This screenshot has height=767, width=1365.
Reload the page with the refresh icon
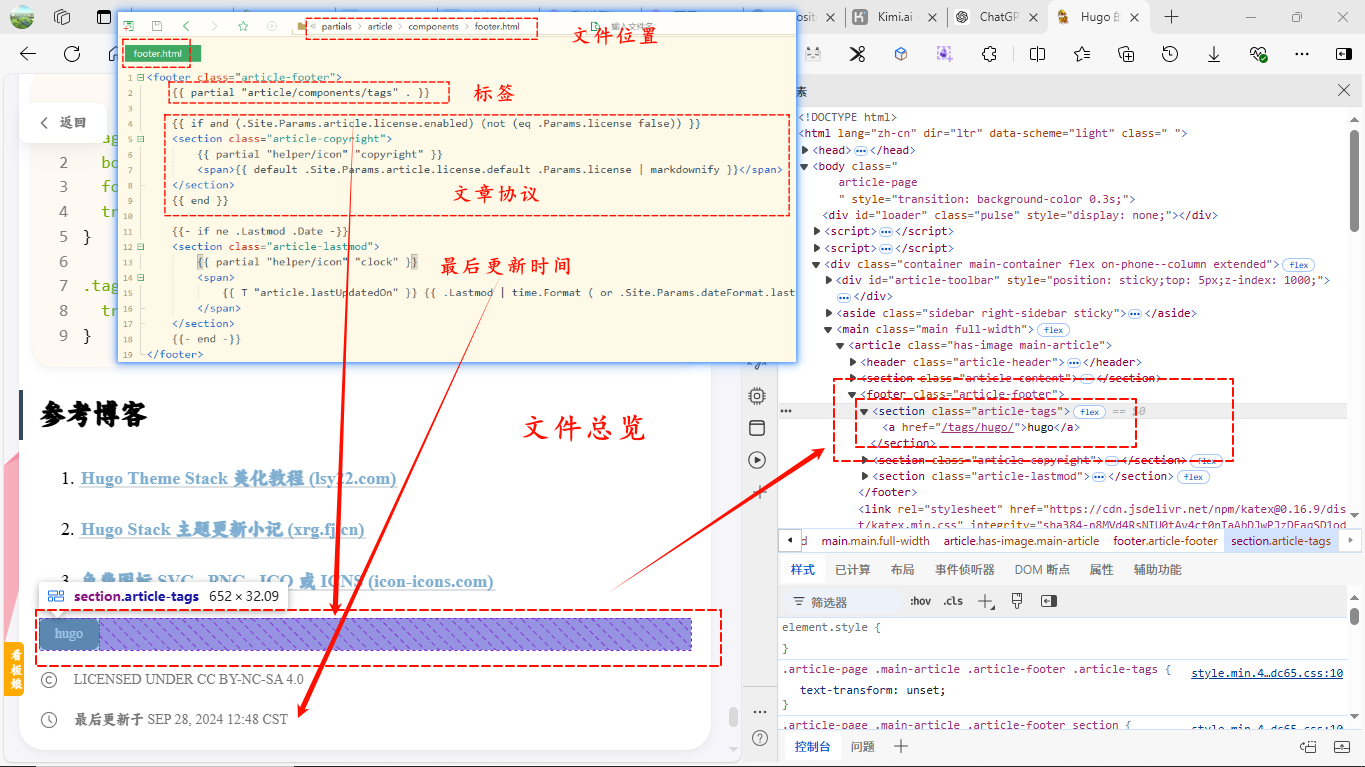[x=72, y=54]
